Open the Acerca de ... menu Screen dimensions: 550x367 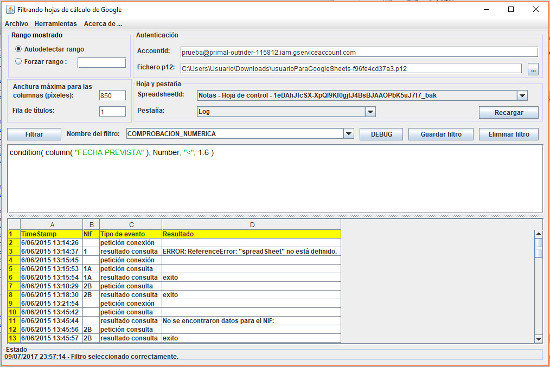(103, 24)
